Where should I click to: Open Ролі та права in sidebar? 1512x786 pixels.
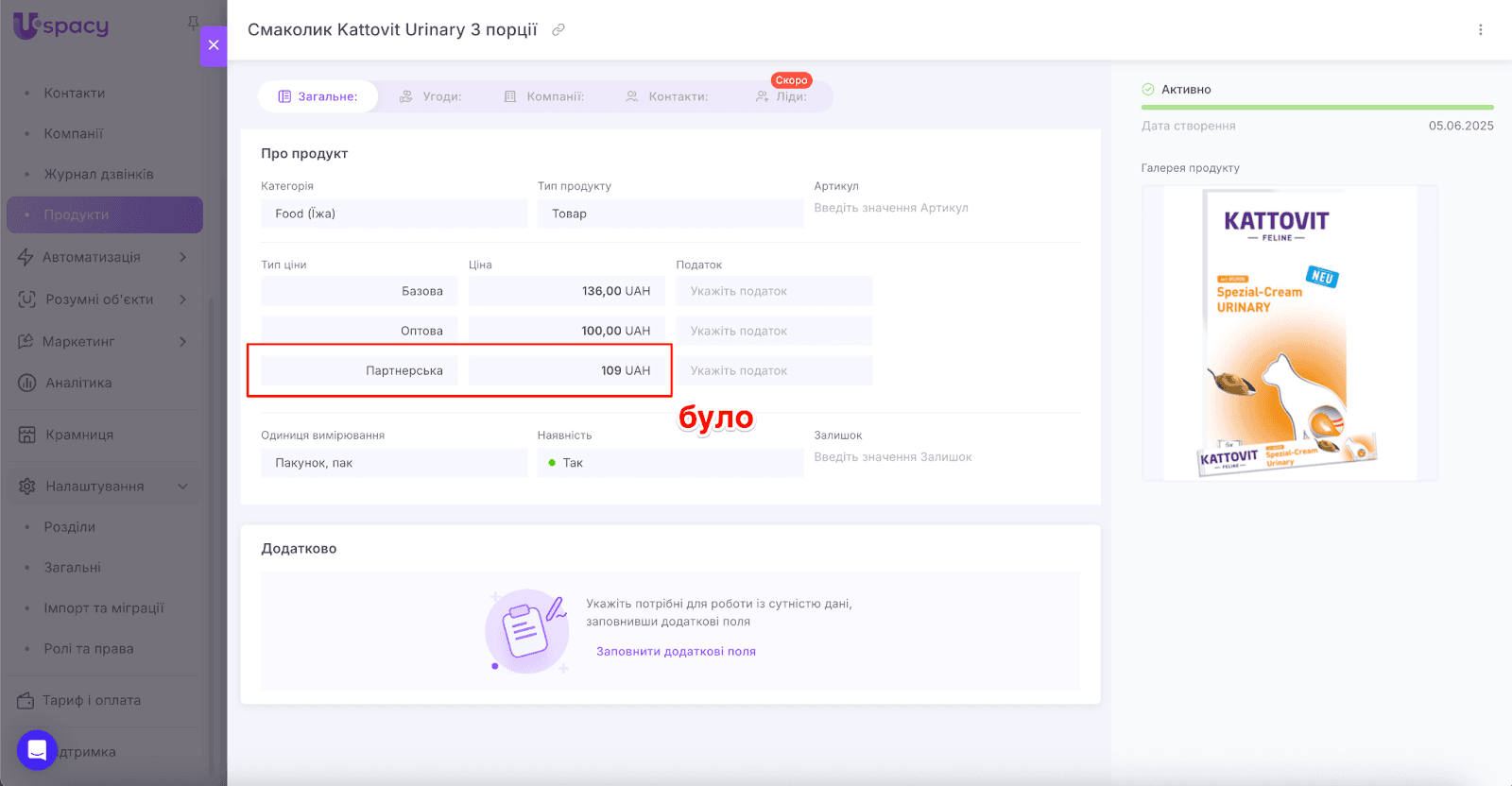click(89, 648)
